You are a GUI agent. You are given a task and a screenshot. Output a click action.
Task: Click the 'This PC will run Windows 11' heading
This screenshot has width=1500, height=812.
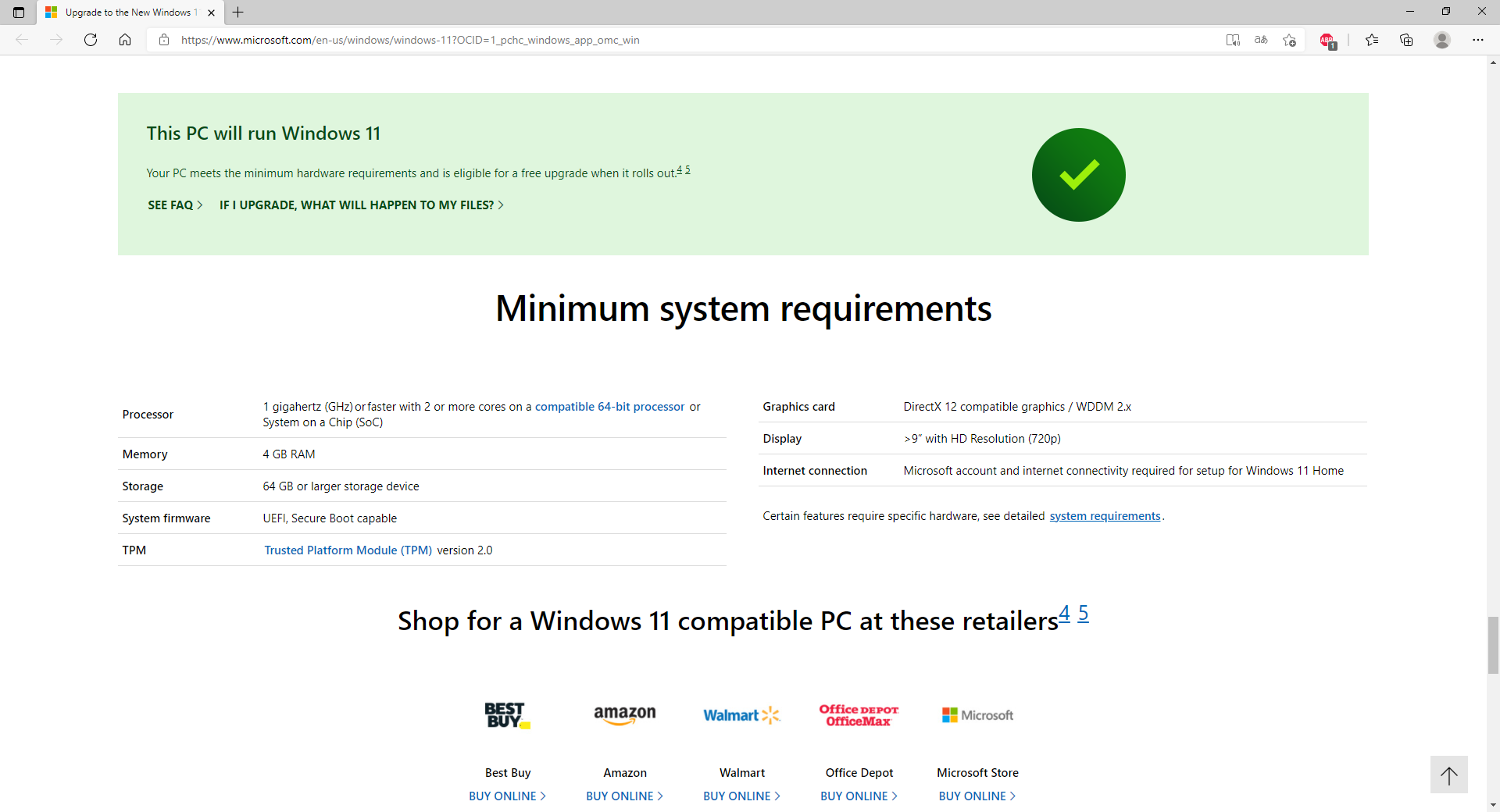point(263,134)
